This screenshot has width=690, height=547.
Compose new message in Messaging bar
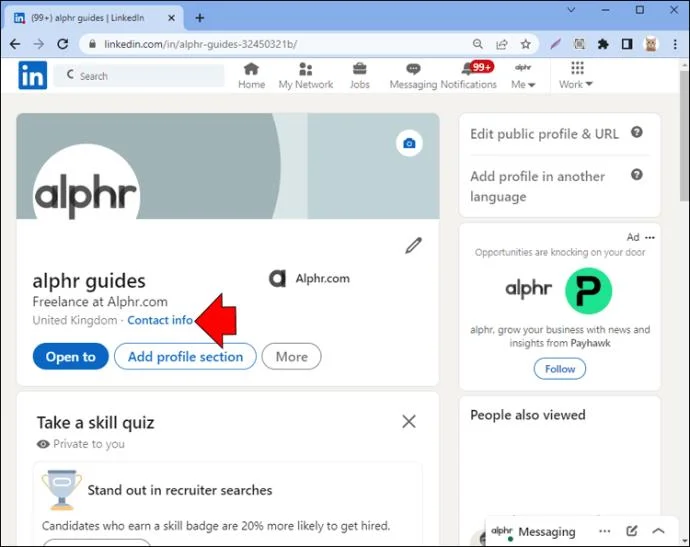point(631,531)
